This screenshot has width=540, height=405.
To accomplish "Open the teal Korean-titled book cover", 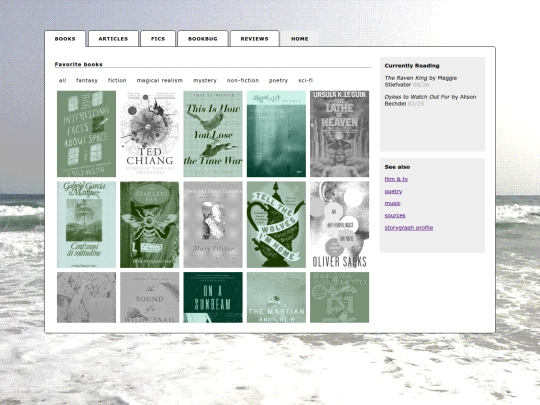I will coord(276,134).
